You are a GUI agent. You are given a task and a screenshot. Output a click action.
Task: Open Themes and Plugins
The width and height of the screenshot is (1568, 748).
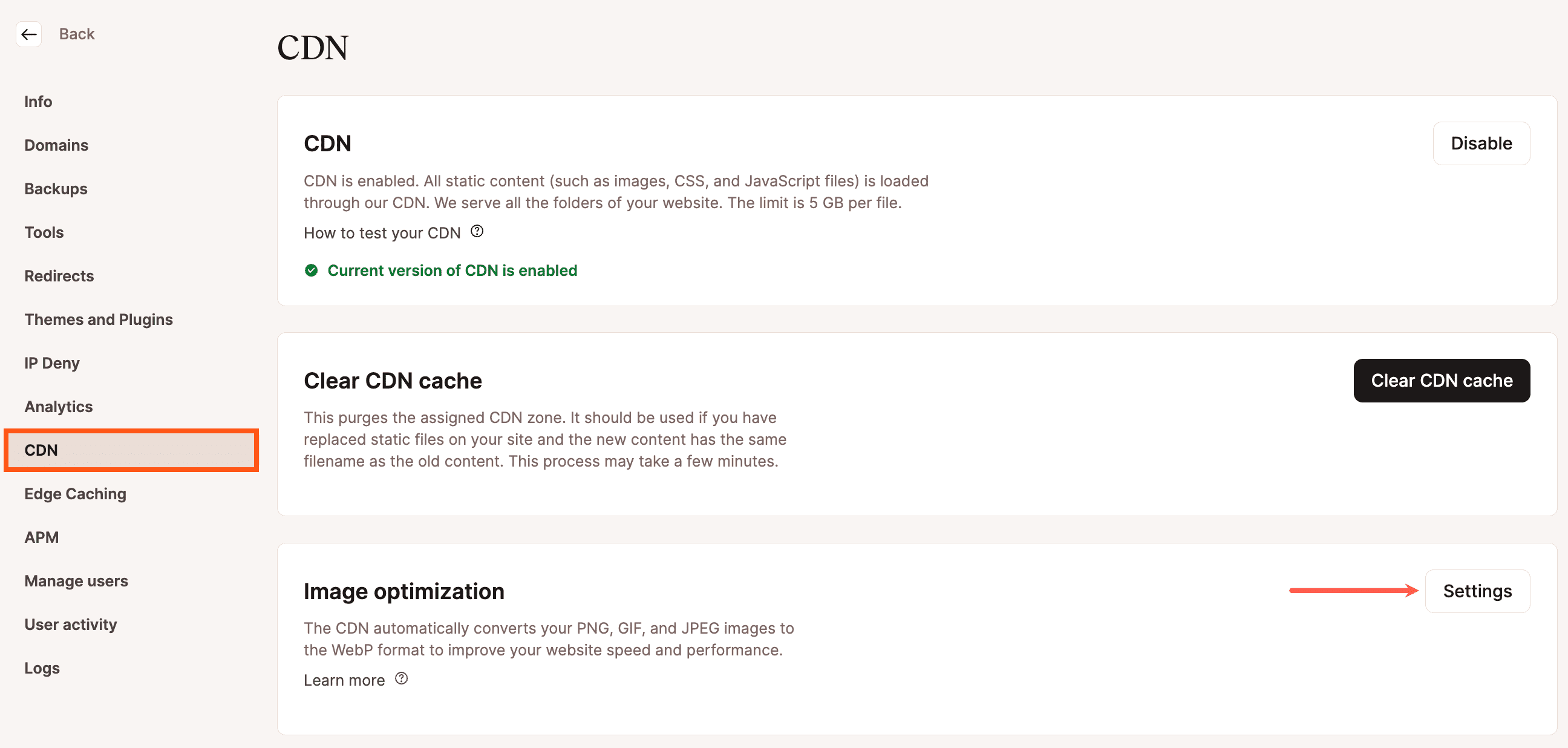point(99,319)
